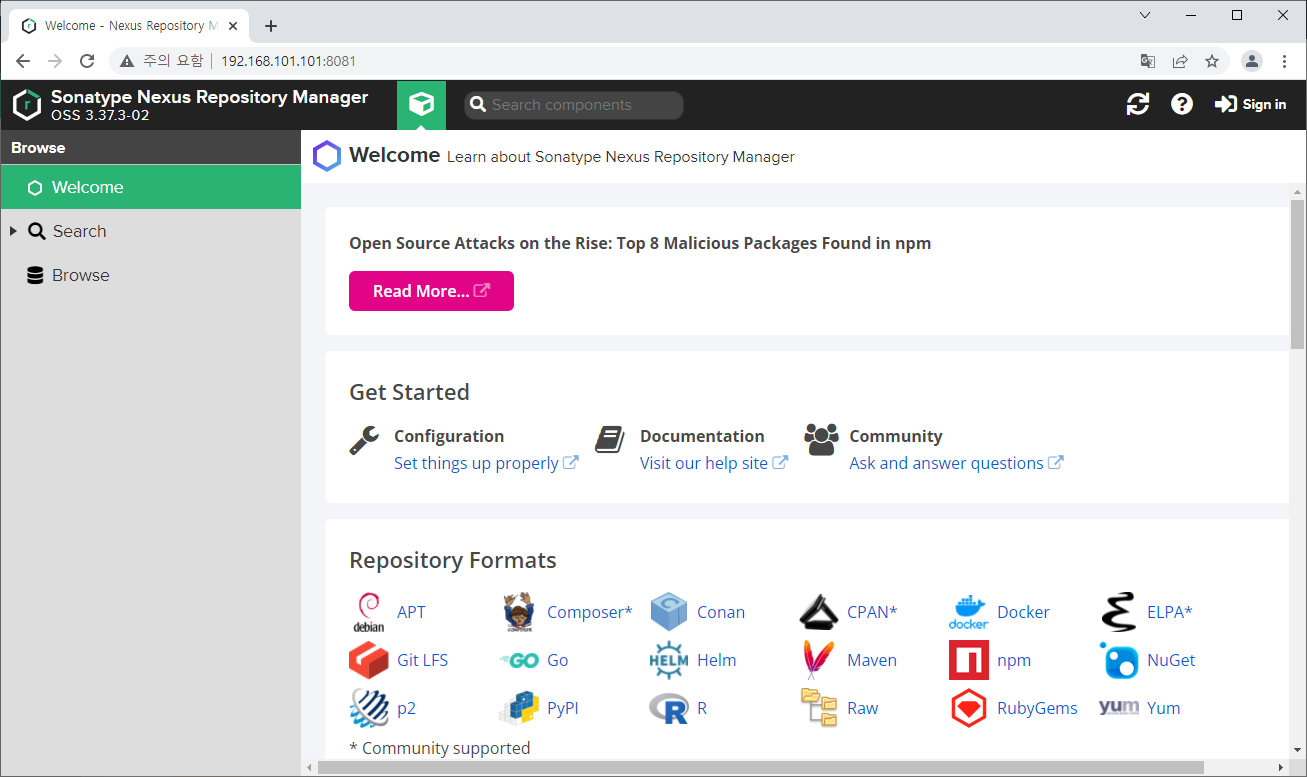This screenshot has width=1307, height=777.
Task: Open Ask and answer questions link
Action: point(956,463)
